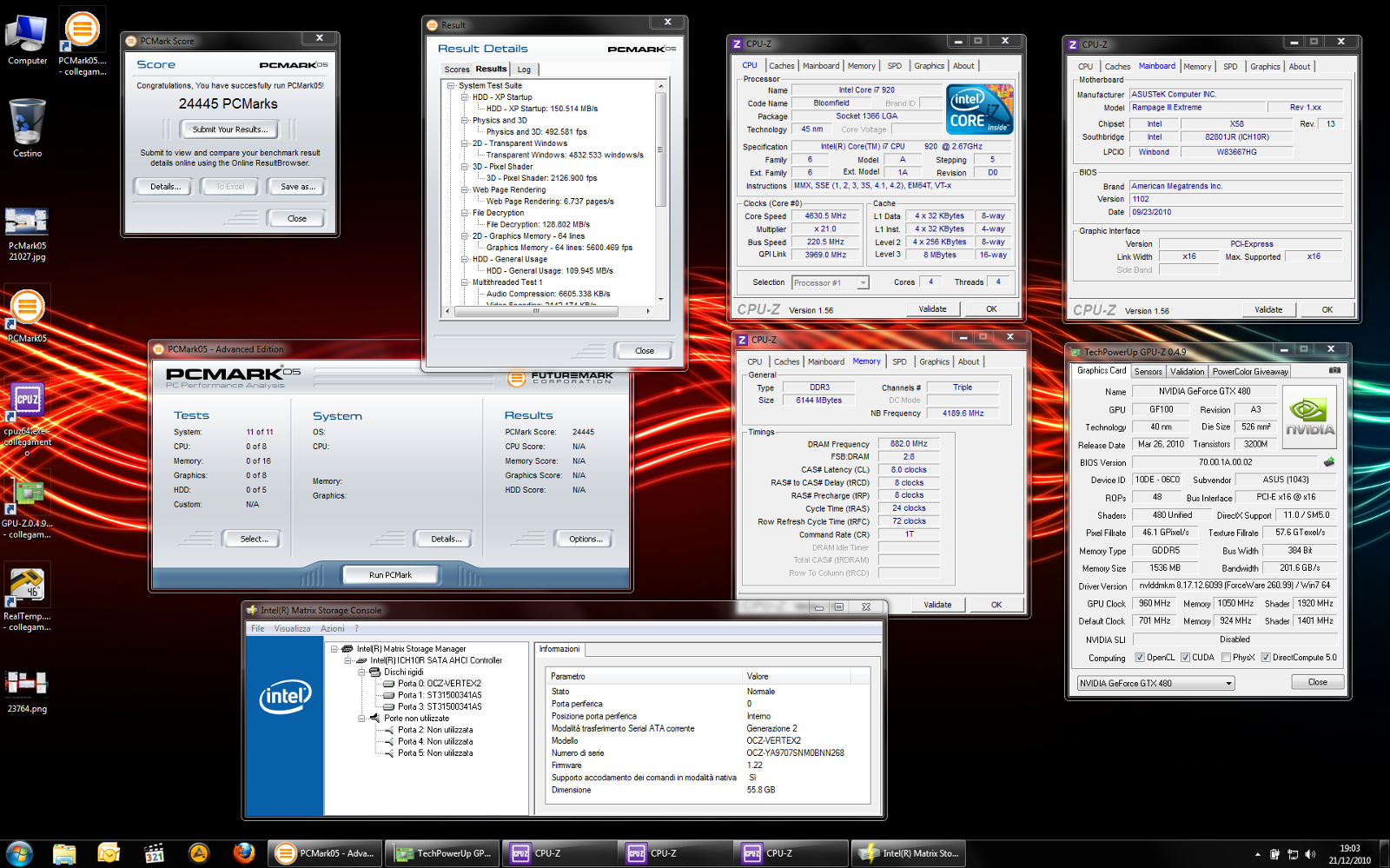Toggle the CUDA checkbox in GPU-Z
Viewport: 1390px width, 868px height.
tap(1185, 658)
